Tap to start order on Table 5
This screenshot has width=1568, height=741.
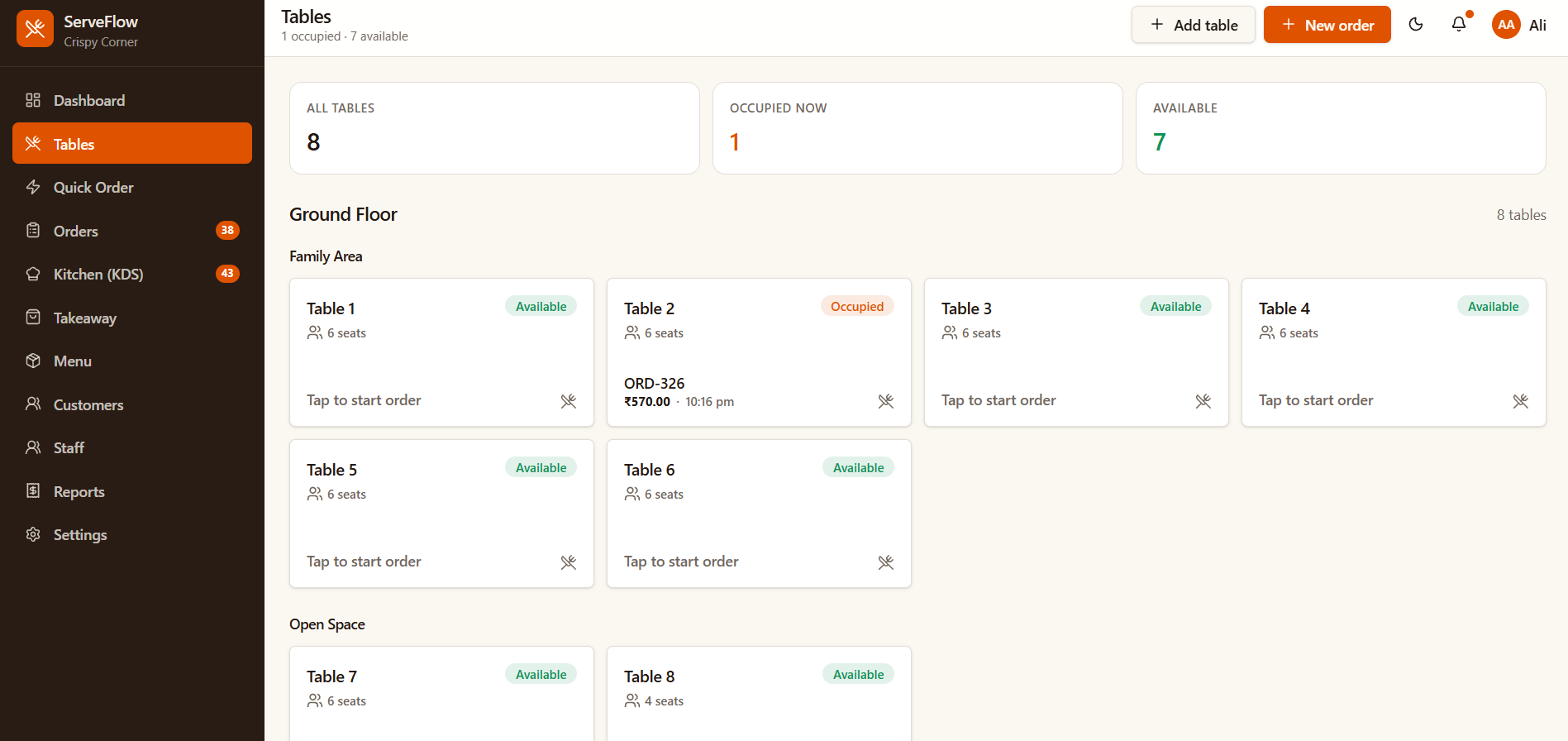click(364, 562)
